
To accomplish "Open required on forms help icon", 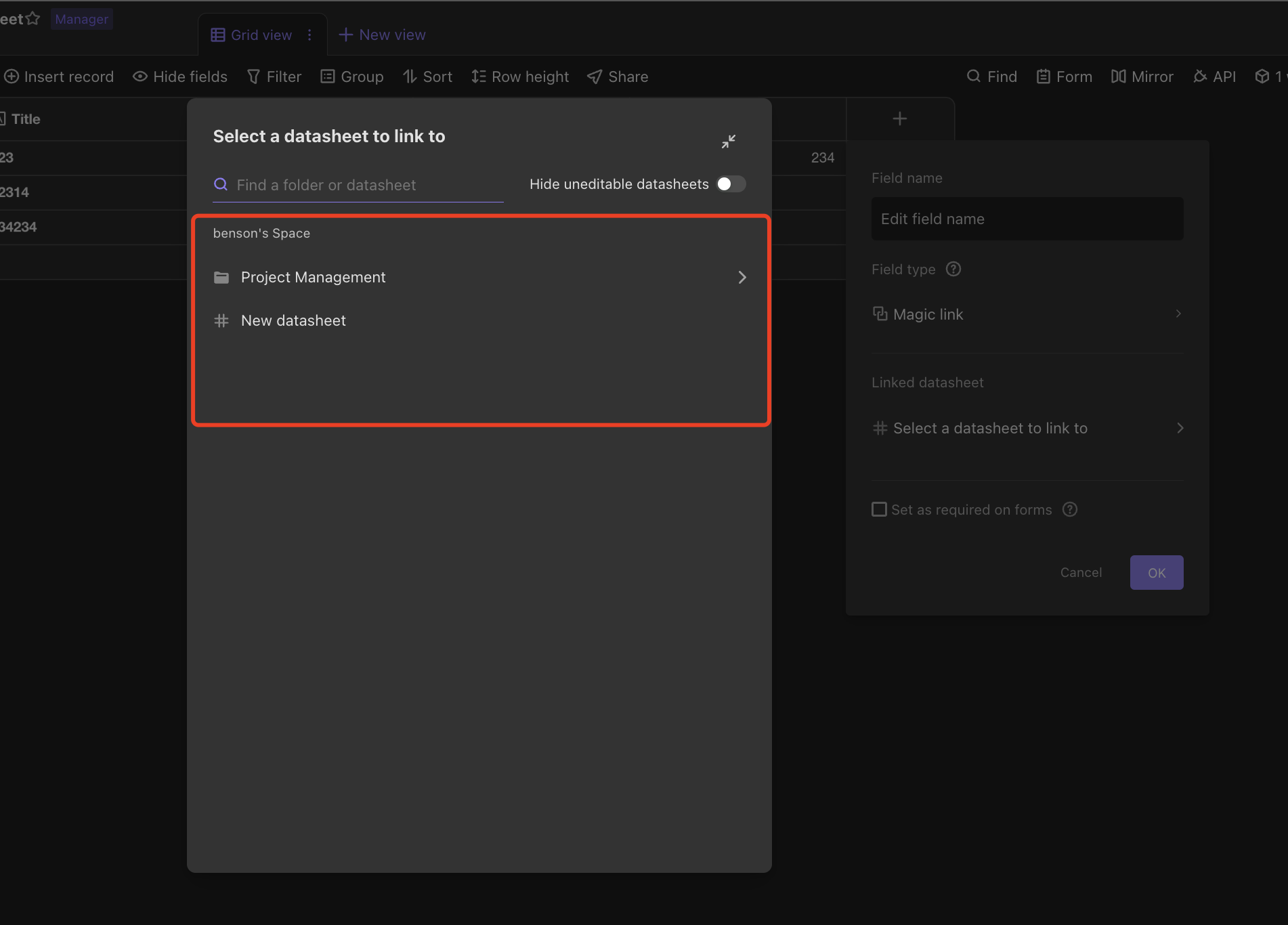I will [1070, 509].
